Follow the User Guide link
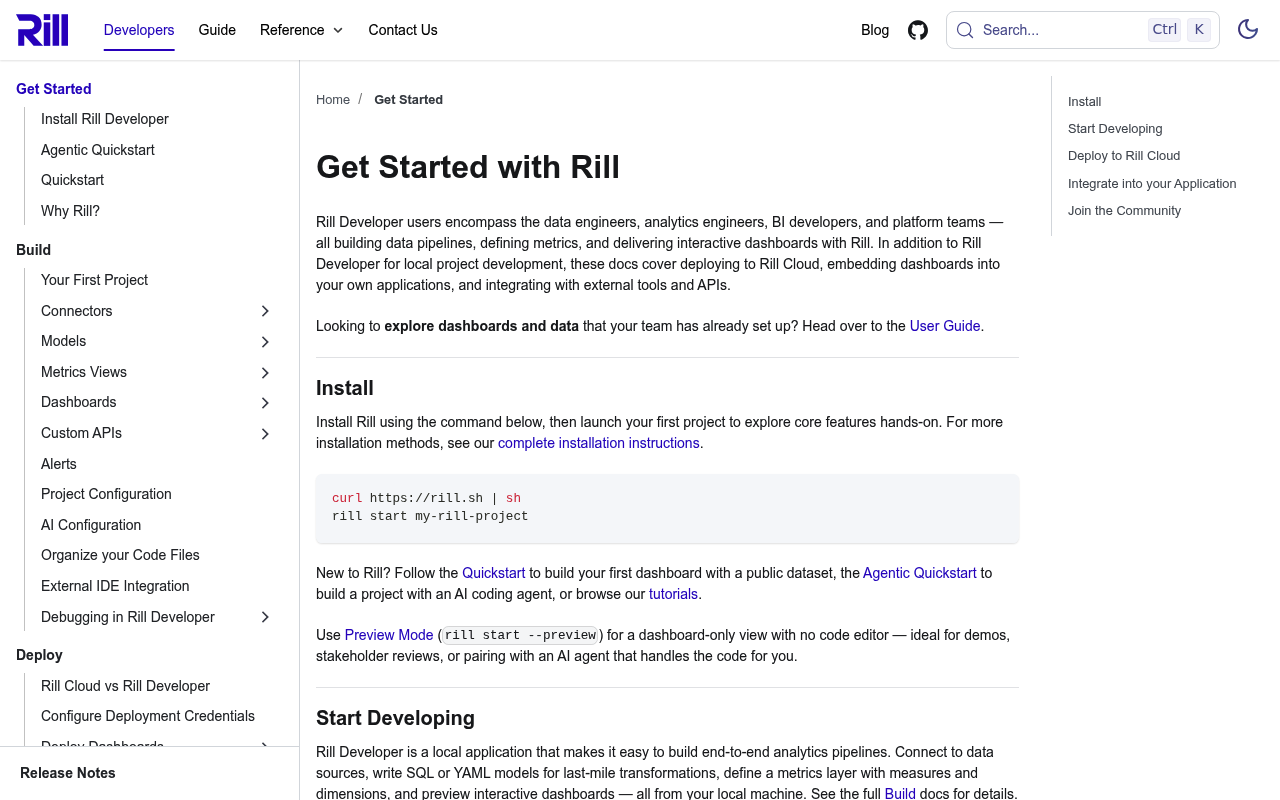Viewport: 1280px width, 800px height. pos(945,326)
